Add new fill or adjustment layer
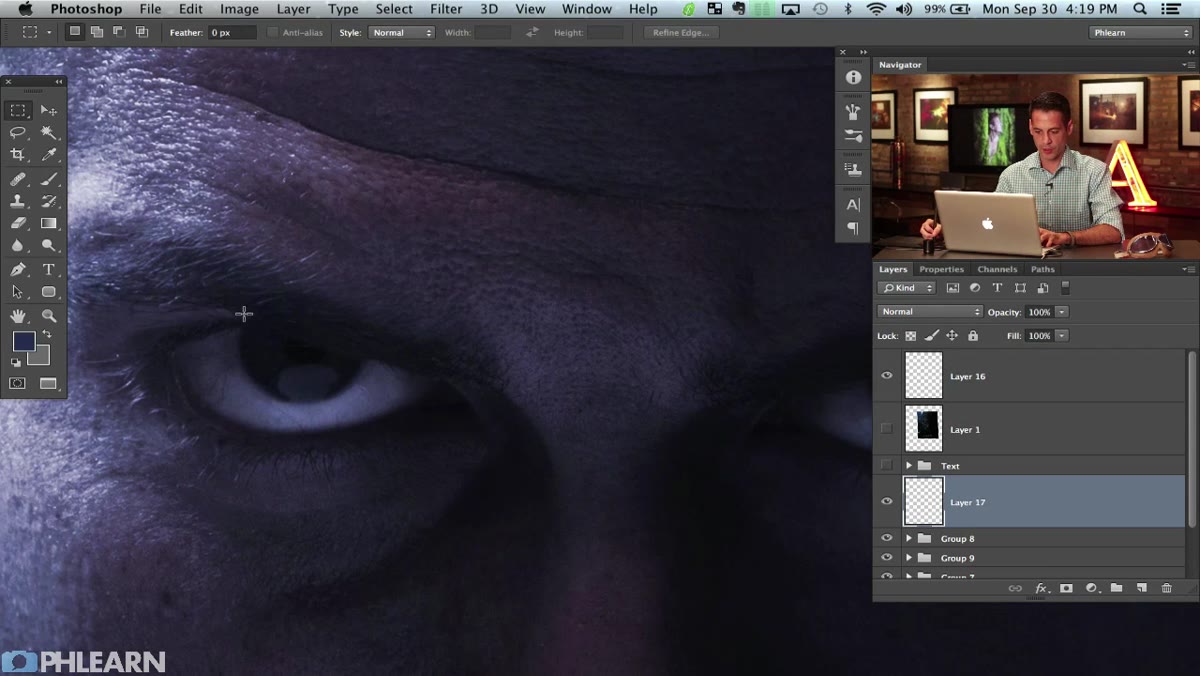This screenshot has width=1200, height=676. (1091, 588)
